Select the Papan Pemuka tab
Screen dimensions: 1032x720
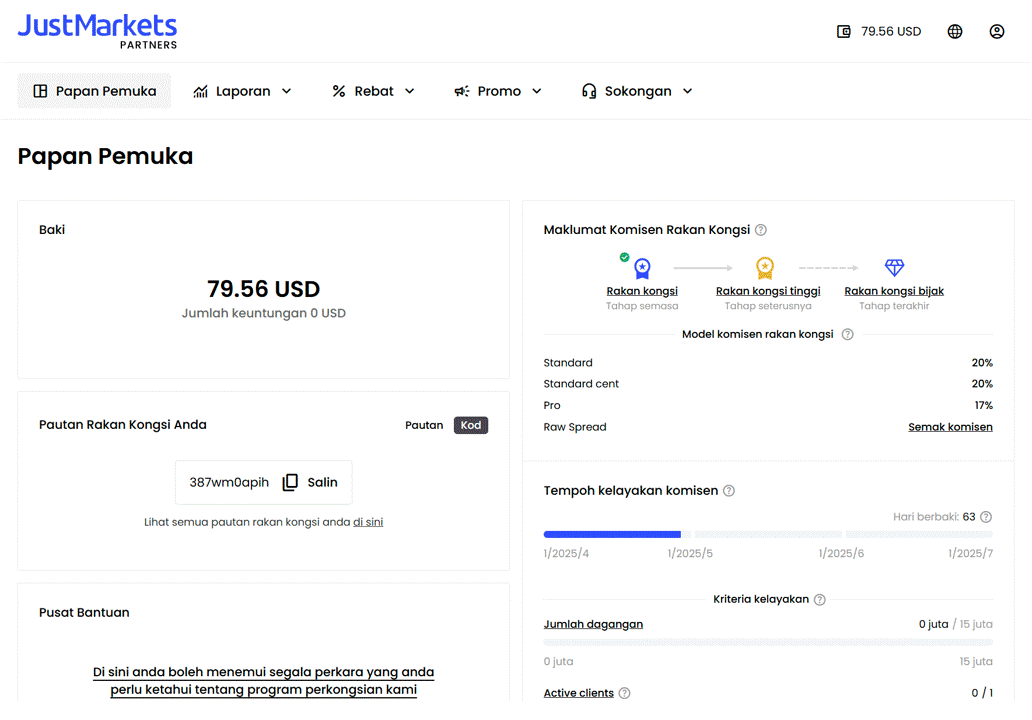(x=94, y=91)
